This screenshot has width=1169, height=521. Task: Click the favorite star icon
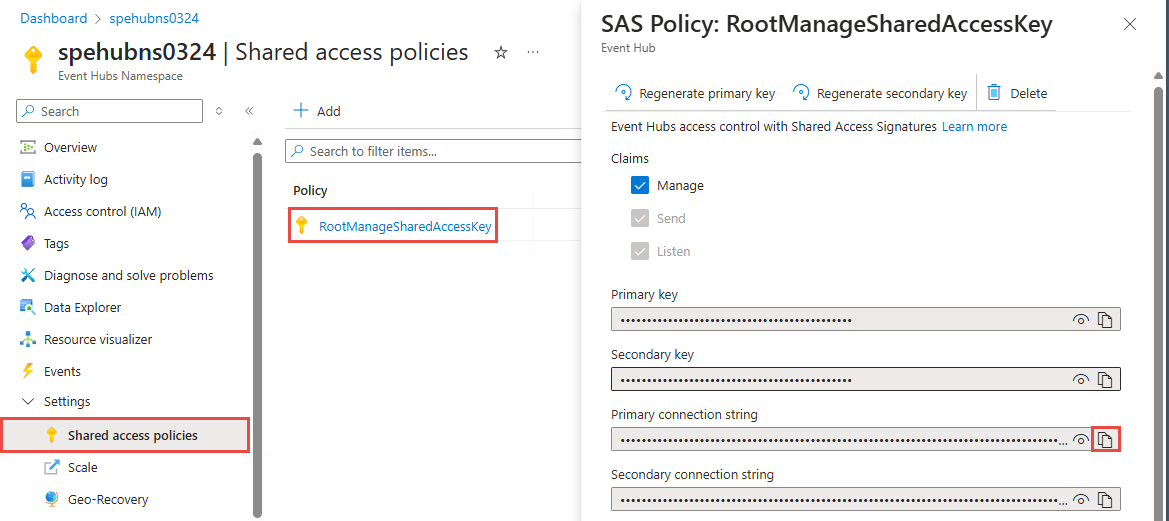[501, 53]
